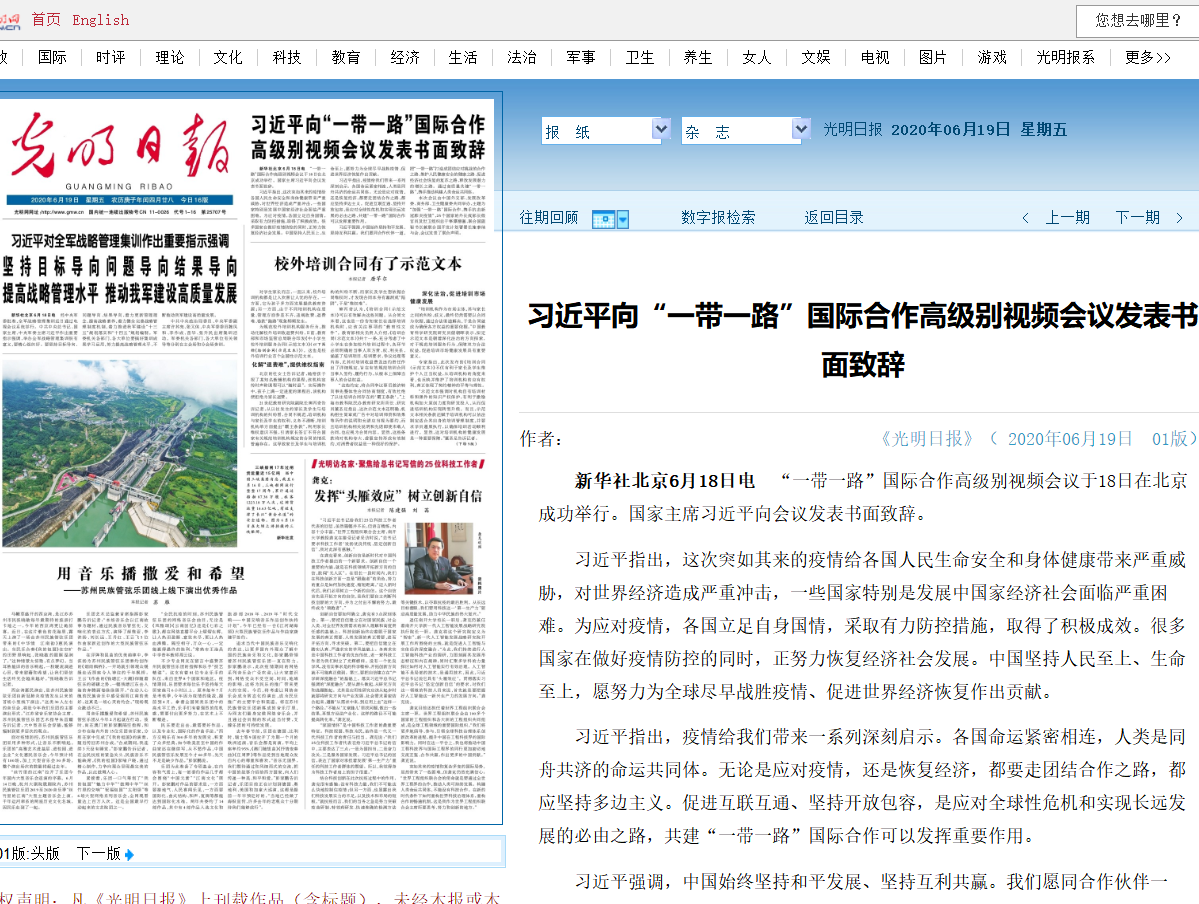Viewport: 1199px width, 904px height.
Task: Expand the calendar dropdown arrow
Action: click(623, 219)
